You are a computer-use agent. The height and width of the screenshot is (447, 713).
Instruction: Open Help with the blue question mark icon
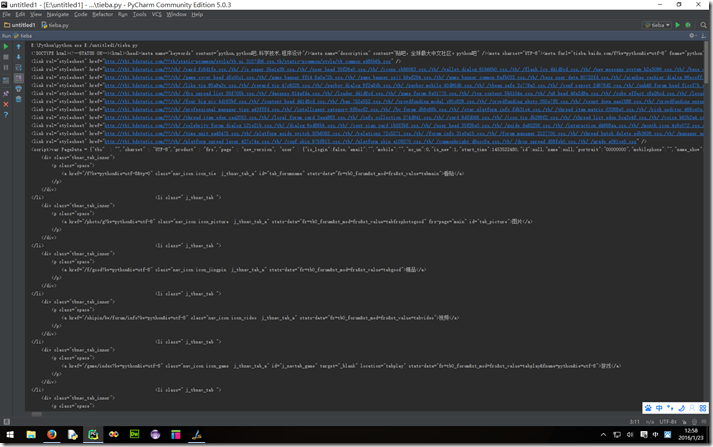click(x=6, y=115)
